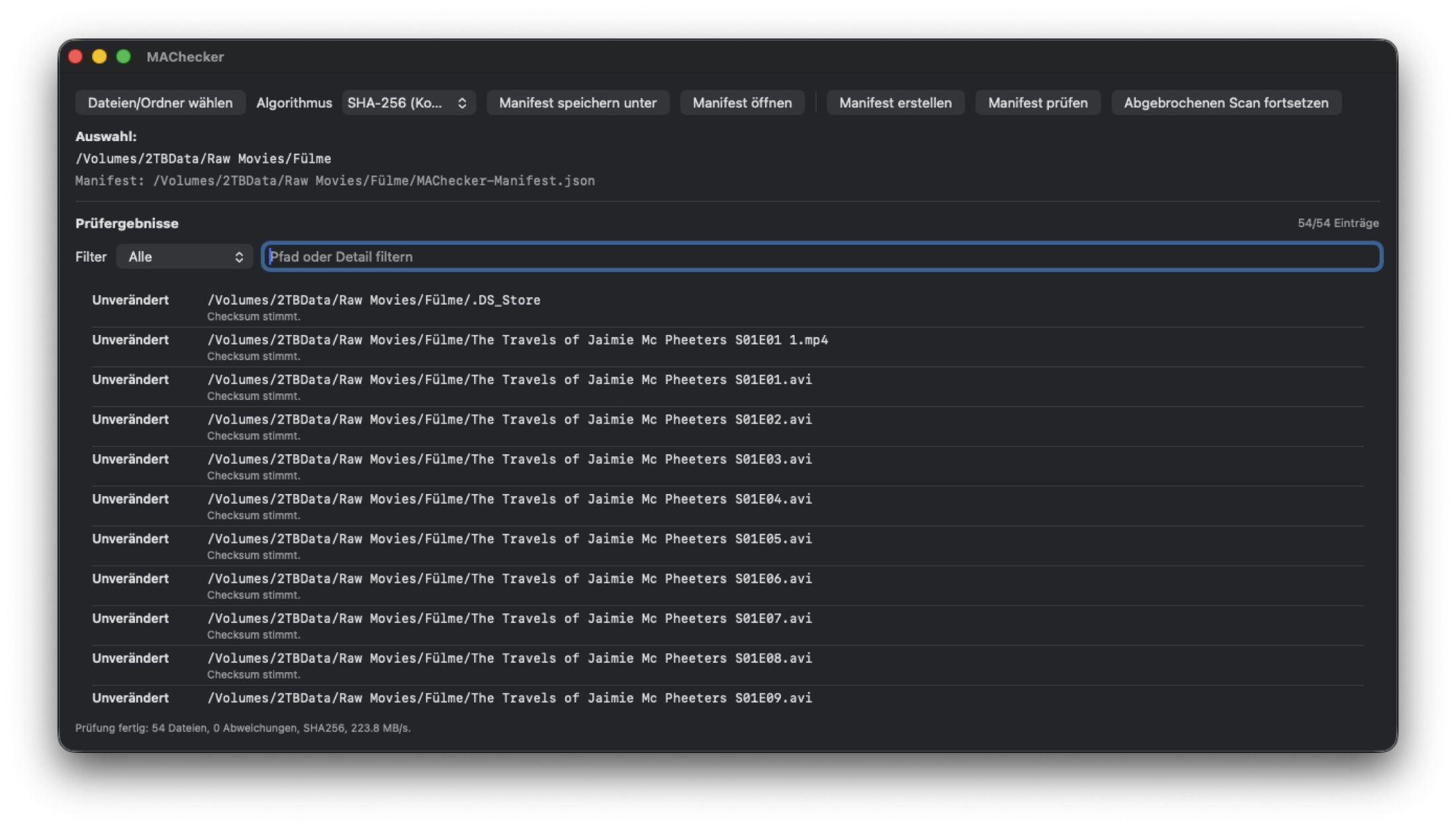1456x829 pixels.
Task: Select the S01E08.avi result row
Action: coord(727,665)
